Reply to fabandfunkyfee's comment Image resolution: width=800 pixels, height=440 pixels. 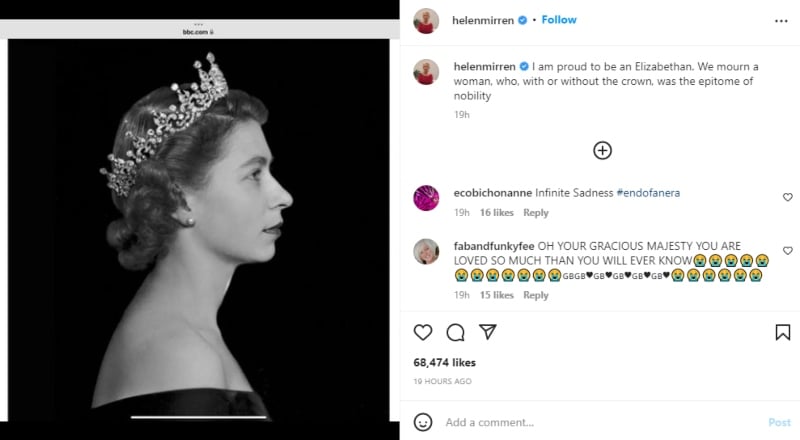point(536,295)
